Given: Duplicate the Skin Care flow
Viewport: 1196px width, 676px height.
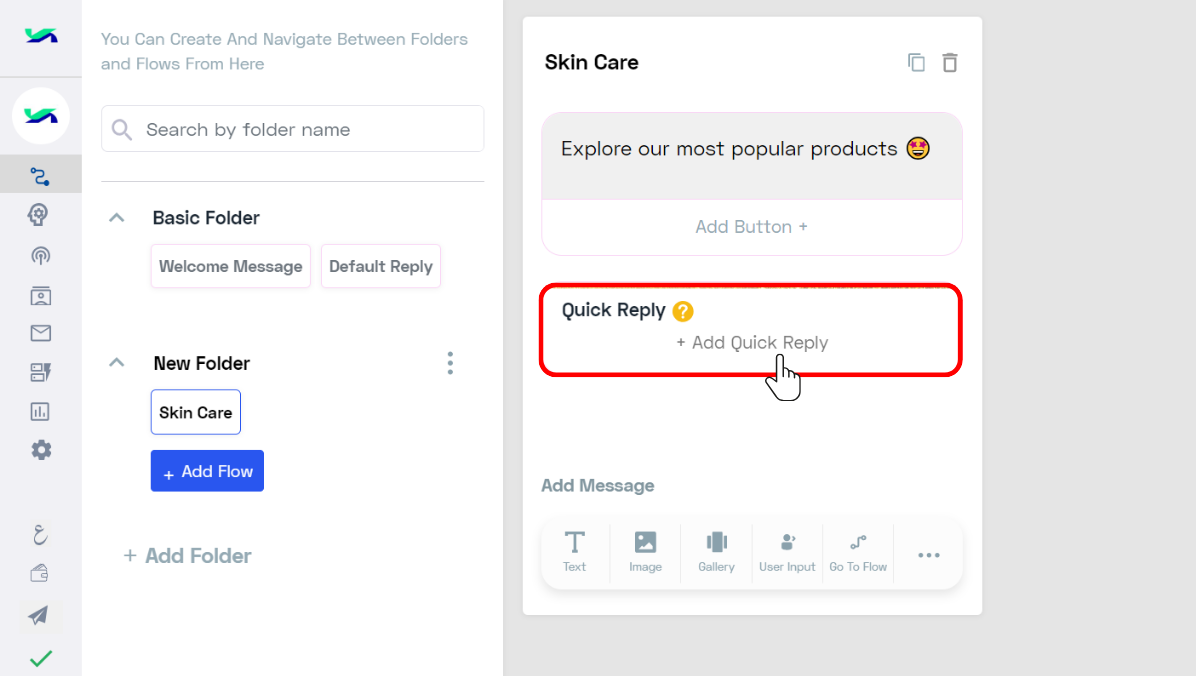Looking at the screenshot, I should click(x=916, y=63).
